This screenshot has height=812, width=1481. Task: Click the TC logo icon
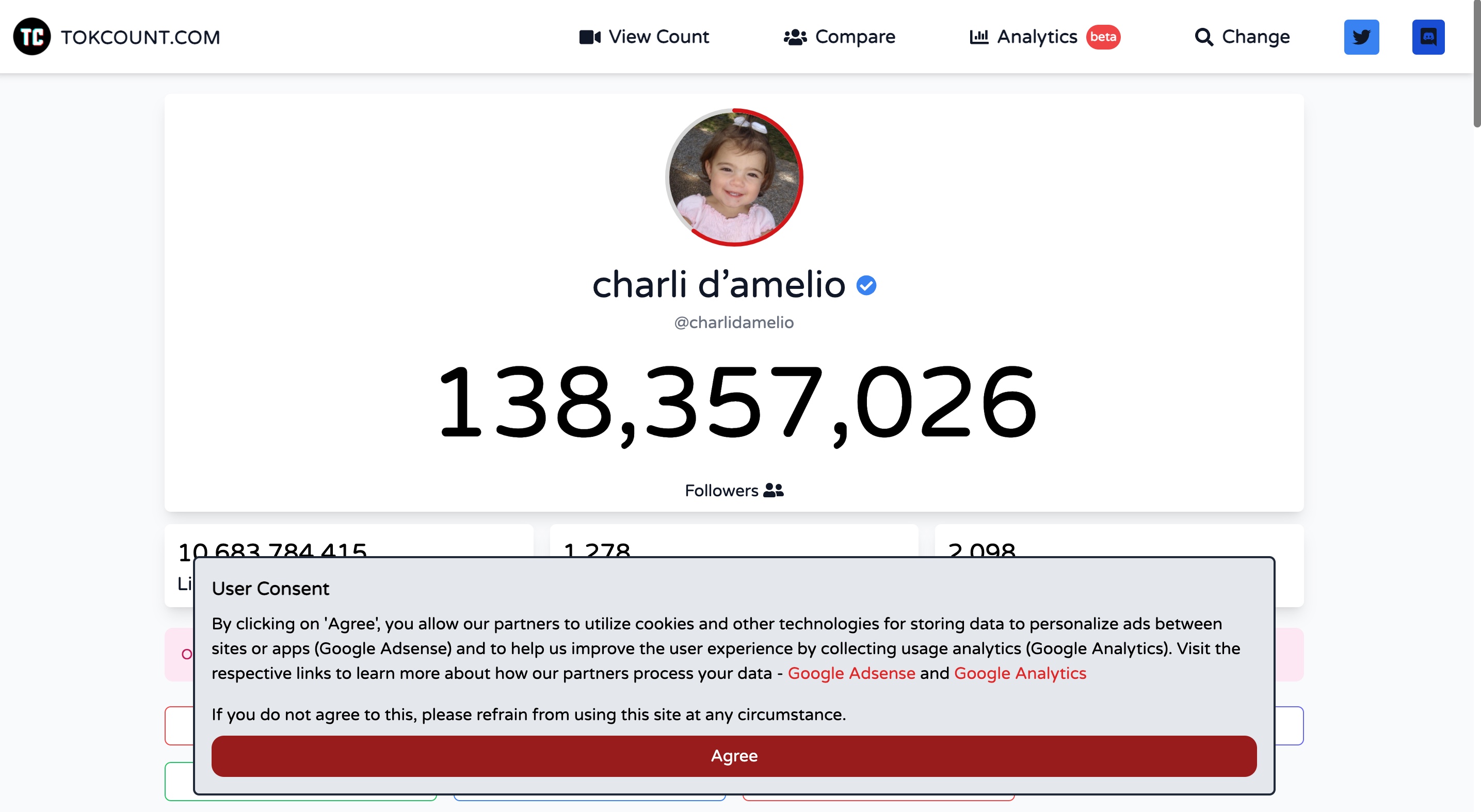pos(31,37)
